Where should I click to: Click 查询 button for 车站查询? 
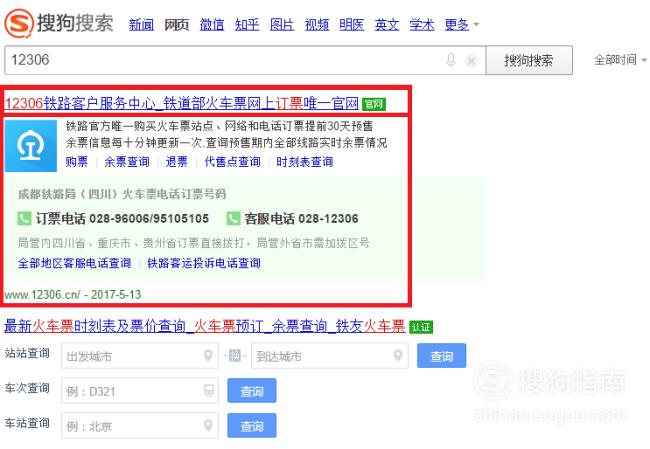(x=252, y=425)
